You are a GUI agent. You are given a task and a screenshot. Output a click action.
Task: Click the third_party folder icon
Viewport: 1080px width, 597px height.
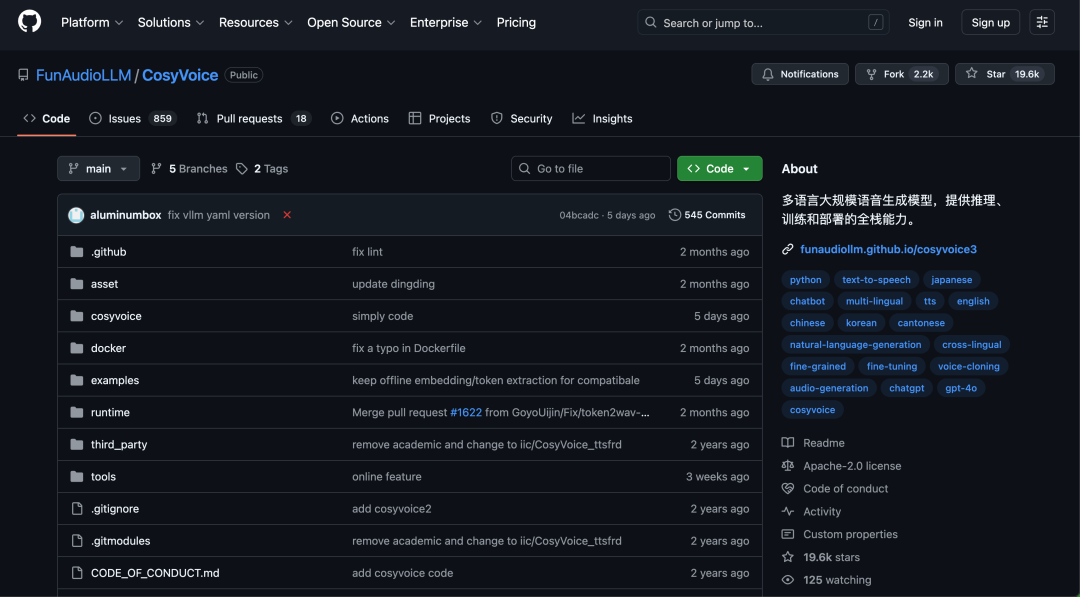[x=76, y=444]
